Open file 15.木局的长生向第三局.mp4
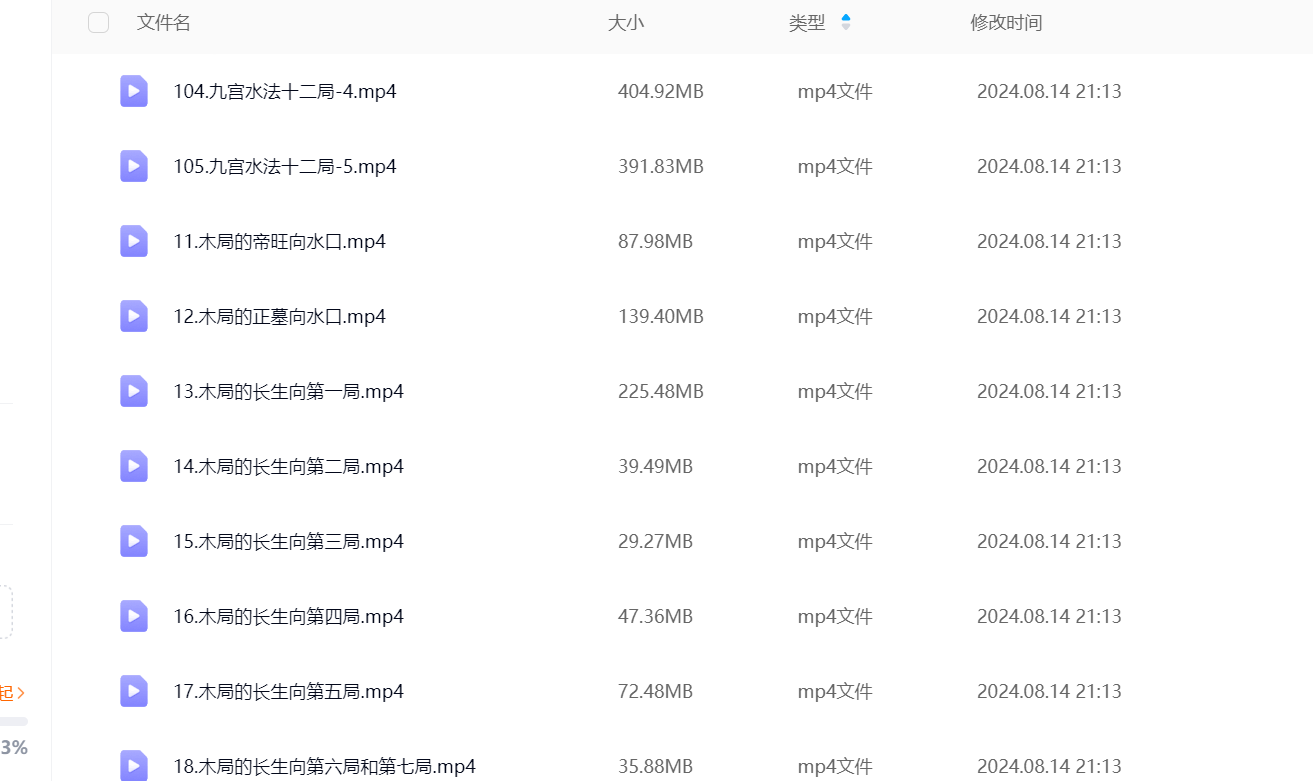This screenshot has height=781, width=1313. (x=288, y=541)
